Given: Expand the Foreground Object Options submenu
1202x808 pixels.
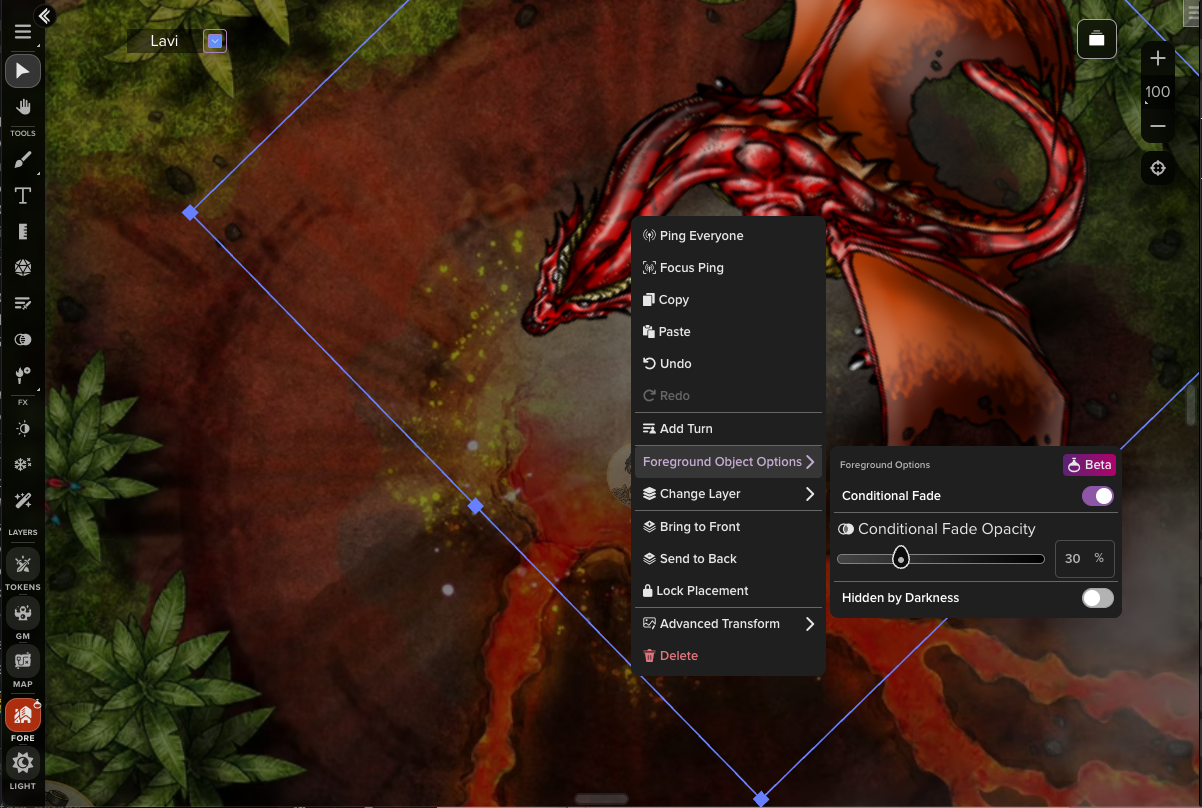Looking at the screenshot, I should click(728, 462).
